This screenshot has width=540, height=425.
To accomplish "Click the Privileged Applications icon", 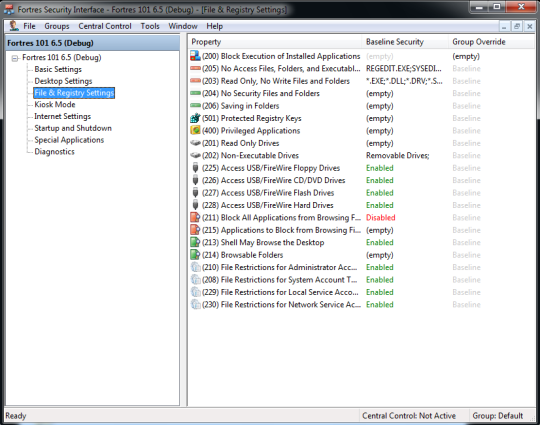I will pos(195,131).
